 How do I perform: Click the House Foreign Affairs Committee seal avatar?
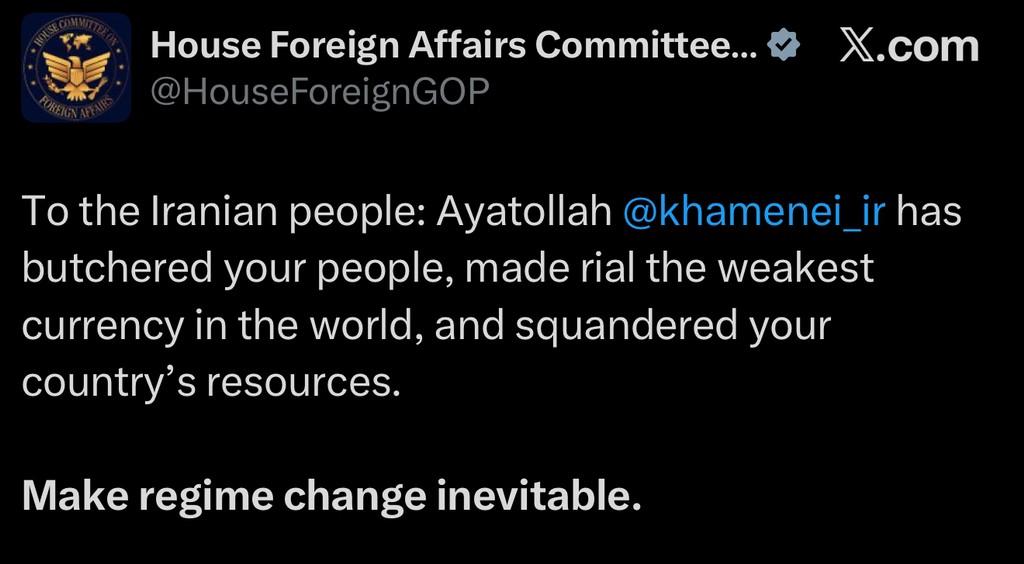pos(76,67)
